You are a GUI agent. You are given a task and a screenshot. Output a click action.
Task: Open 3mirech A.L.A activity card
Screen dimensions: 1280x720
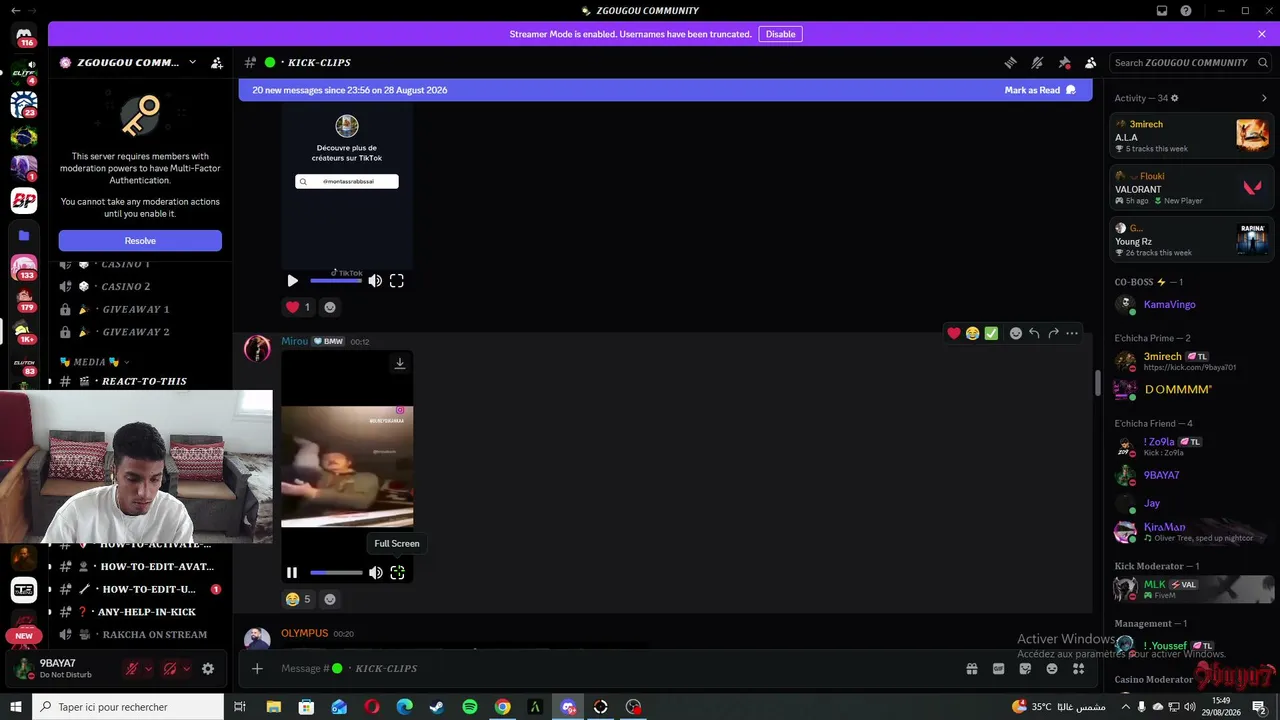pos(1192,136)
